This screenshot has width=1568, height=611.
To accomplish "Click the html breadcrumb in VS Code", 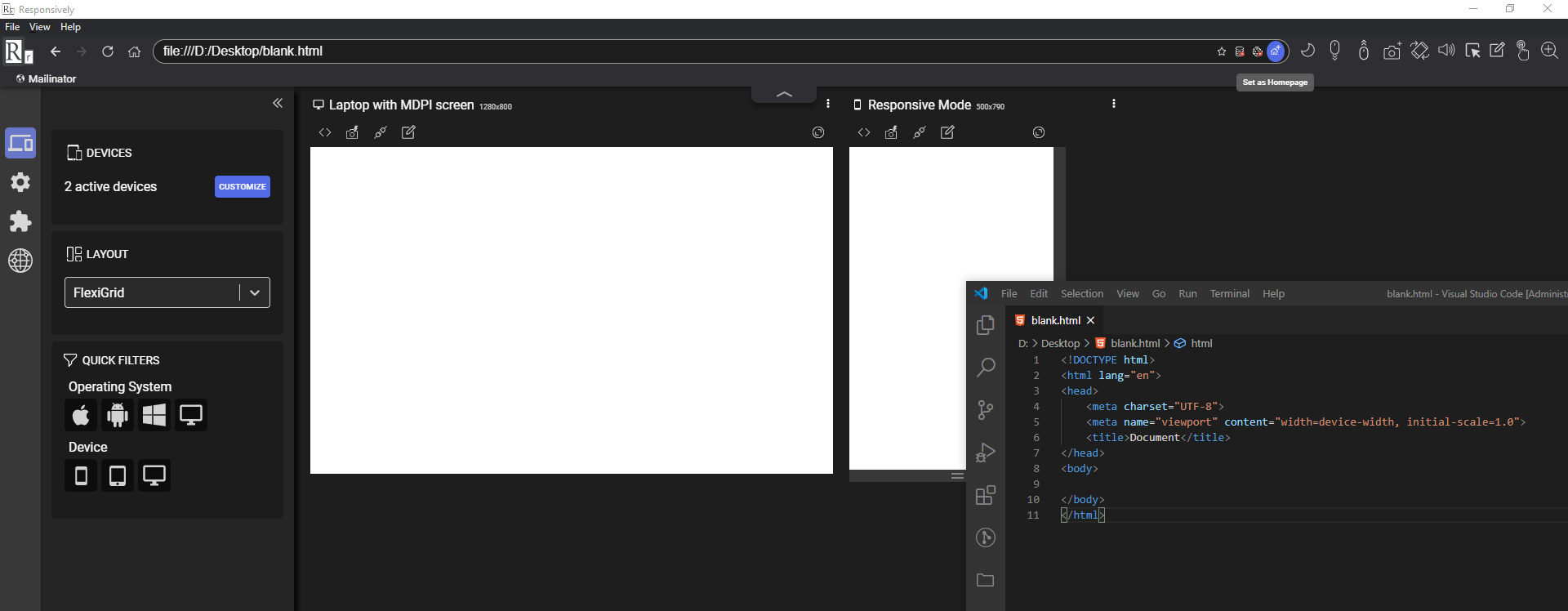I will click(1201, 344).
